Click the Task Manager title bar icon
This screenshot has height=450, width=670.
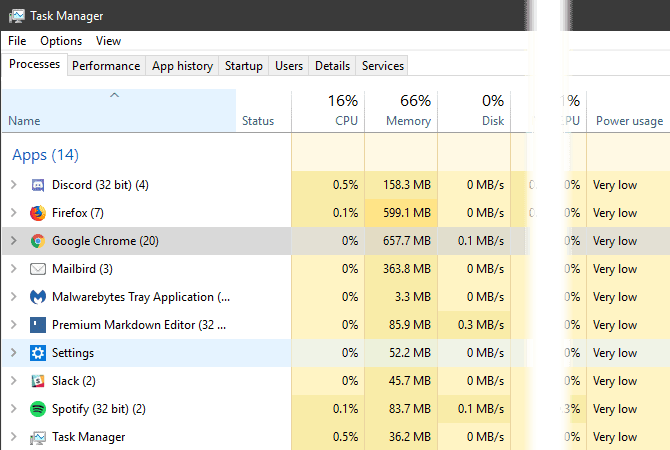[17, 16]
